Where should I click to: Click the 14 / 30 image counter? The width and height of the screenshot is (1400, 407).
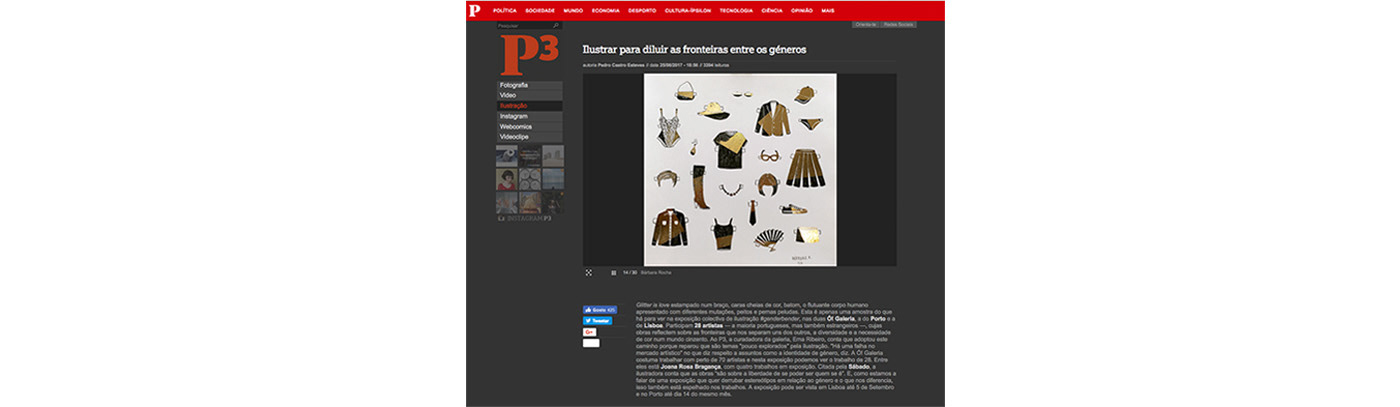(x=630, y=272)
